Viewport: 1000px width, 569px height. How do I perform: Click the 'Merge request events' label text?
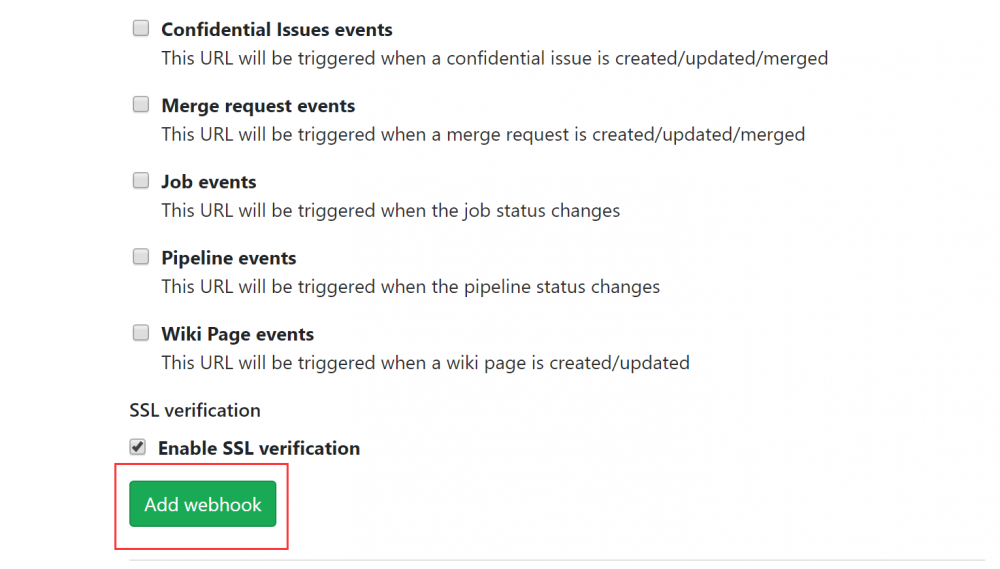coord(258,106)
